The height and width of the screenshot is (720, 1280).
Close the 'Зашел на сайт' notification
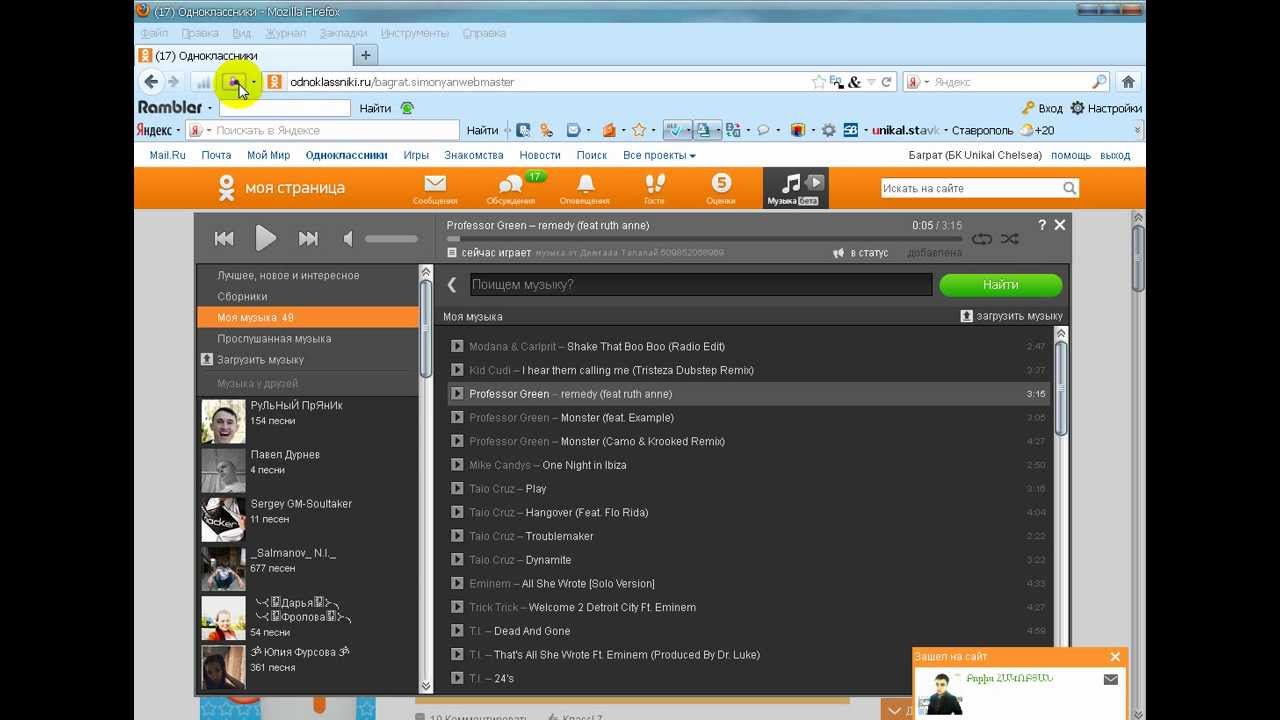tap(1115, 657)
